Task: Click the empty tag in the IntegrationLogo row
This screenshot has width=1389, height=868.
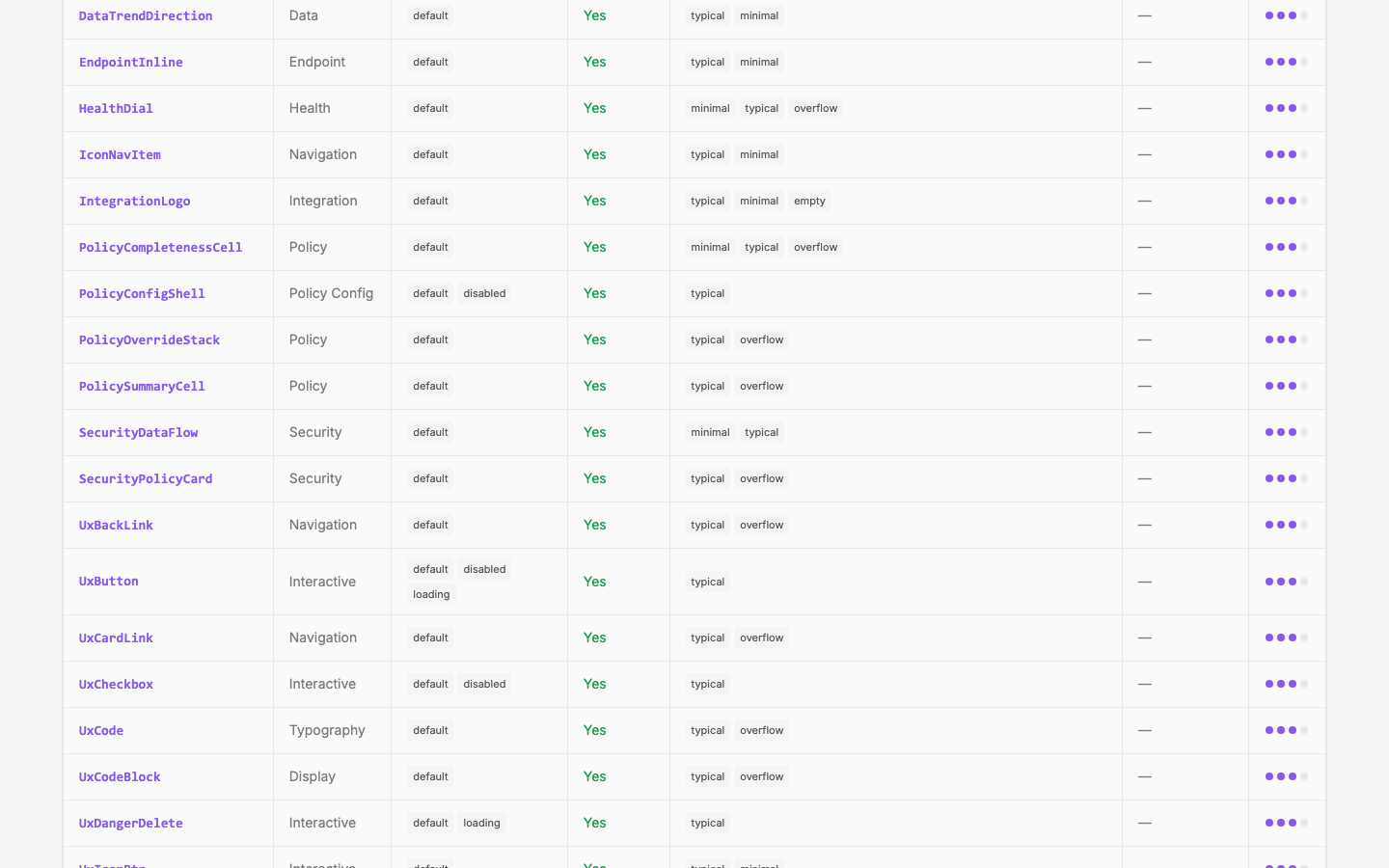Action: click(809, 201)
